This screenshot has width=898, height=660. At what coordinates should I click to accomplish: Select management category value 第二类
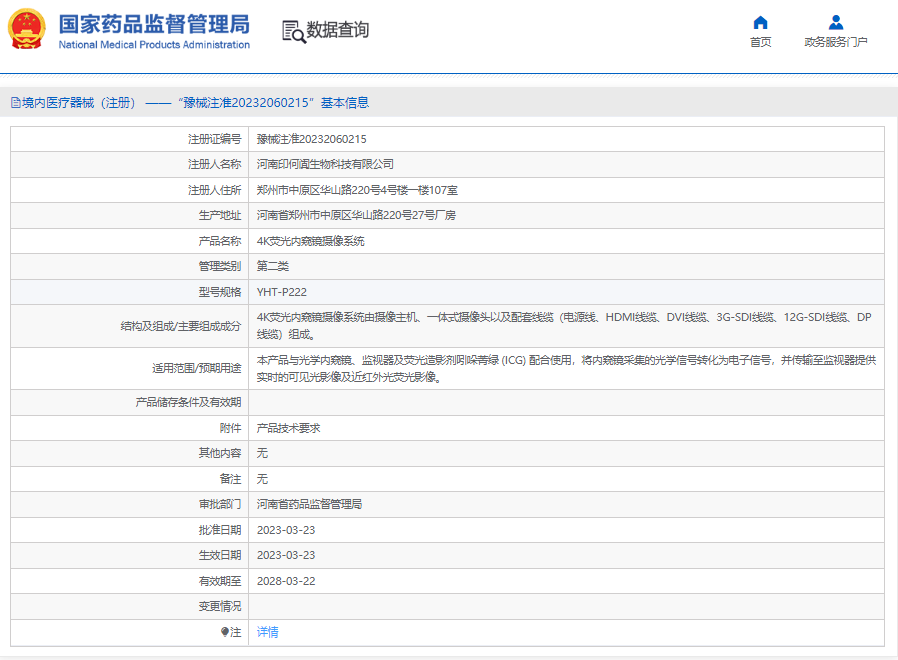click(273, 266)
